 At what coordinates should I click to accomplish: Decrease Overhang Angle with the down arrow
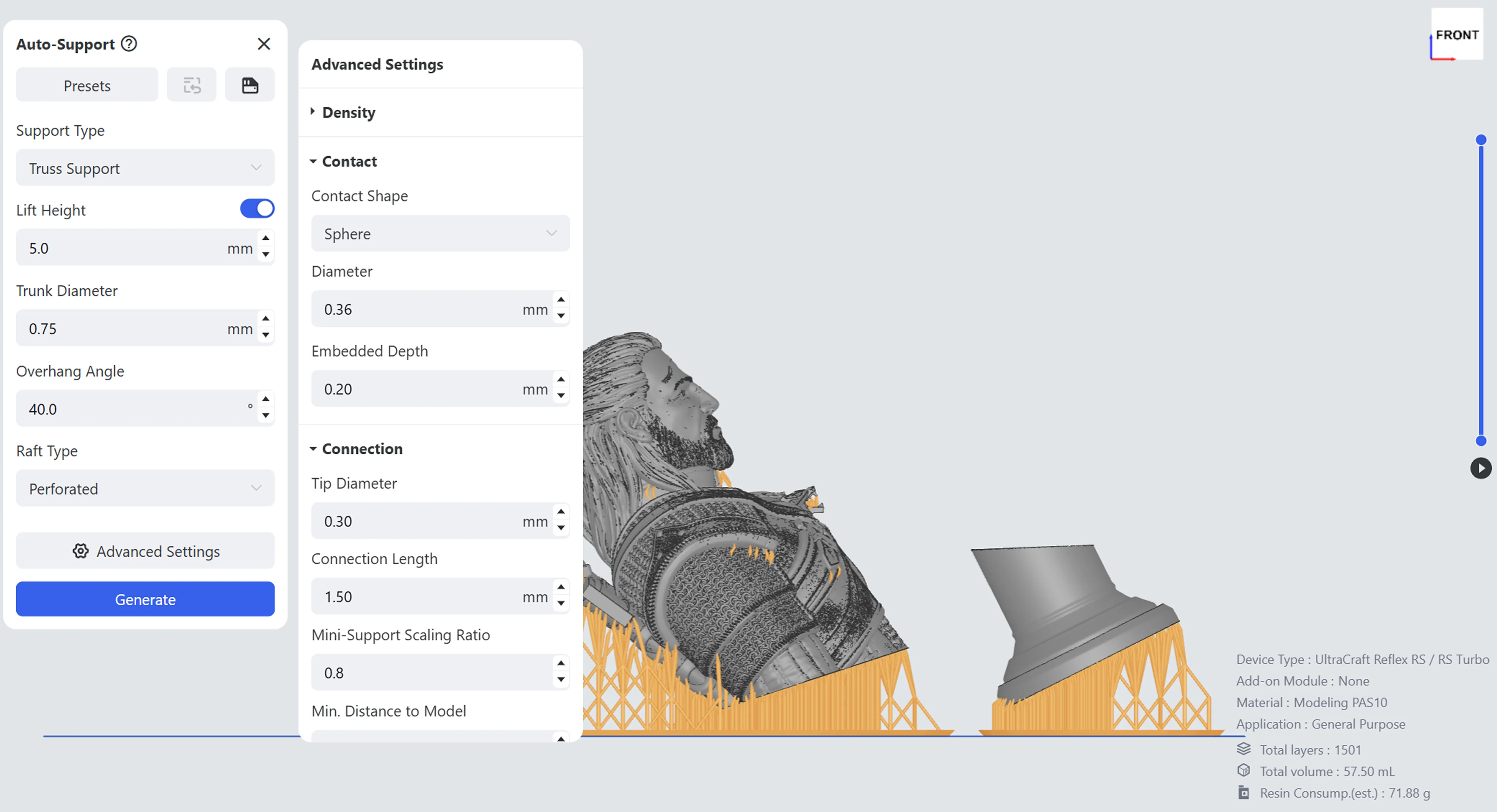coord(266,416)
